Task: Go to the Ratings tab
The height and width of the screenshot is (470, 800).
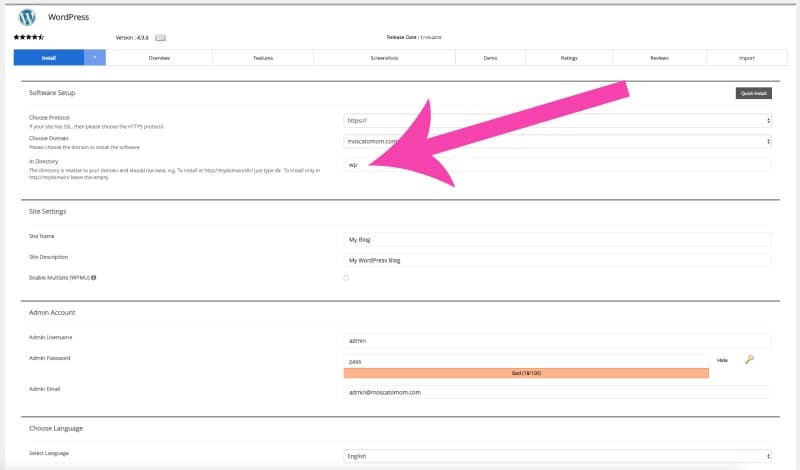Action: (x=569, y=58)
